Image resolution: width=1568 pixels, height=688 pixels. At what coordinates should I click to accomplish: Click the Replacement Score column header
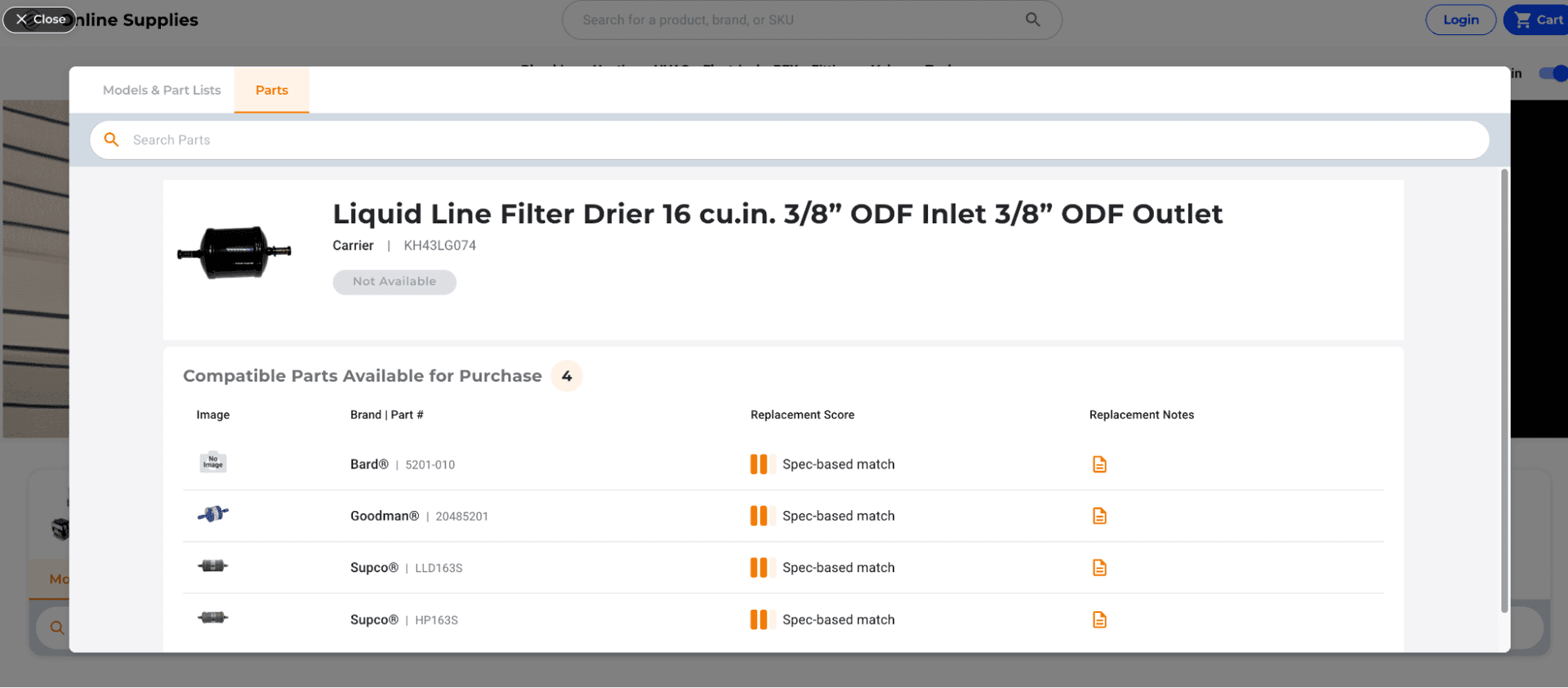[x=802, y=415]
